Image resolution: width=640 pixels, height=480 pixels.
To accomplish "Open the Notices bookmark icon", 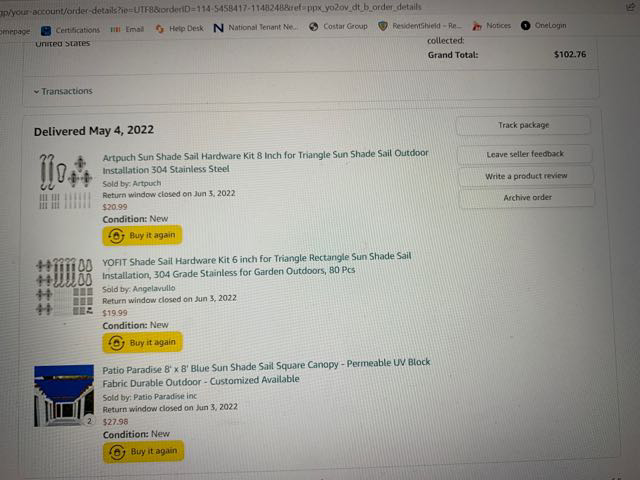I will [477, 26].
